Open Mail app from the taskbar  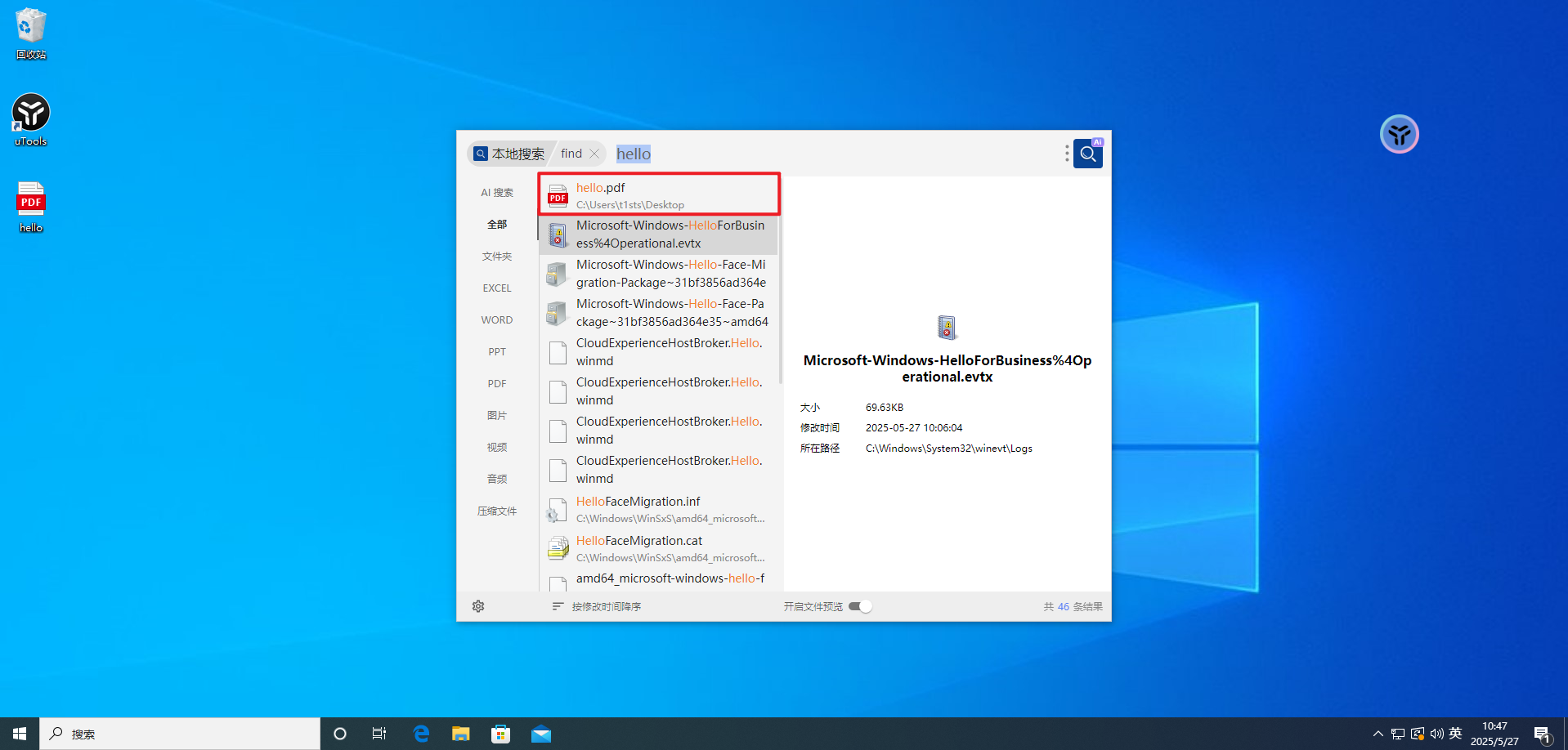tap(541, 734)
